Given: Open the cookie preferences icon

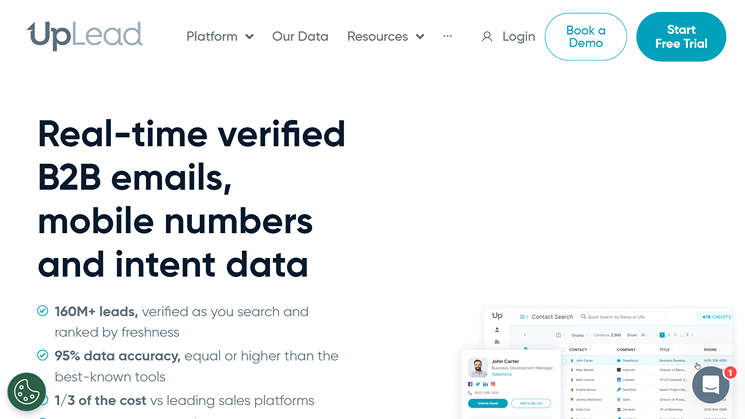Looking at the screenshot, I should [x=27, y=393].
